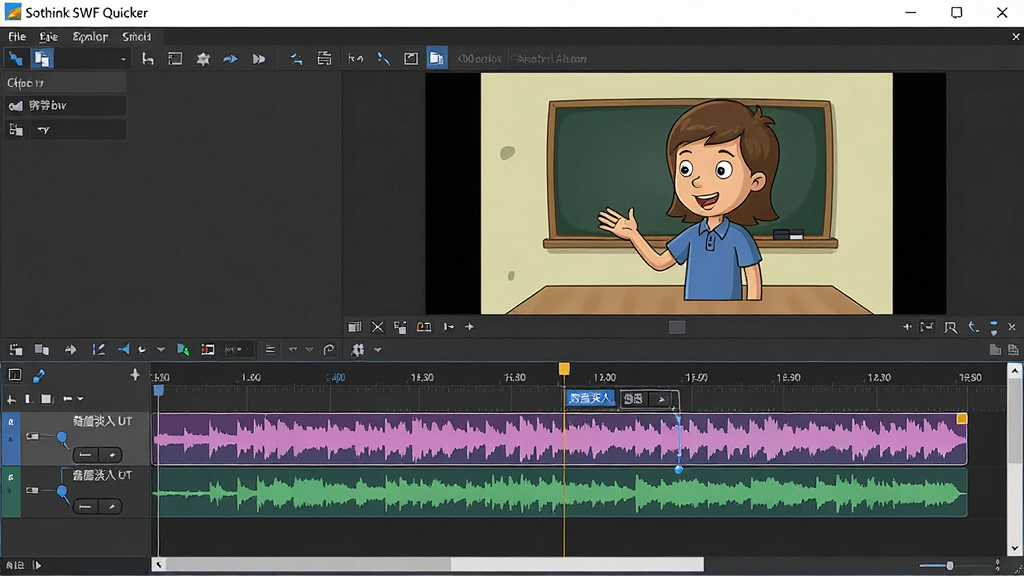
Task: Click the right pill button on the green track
Action: tap(111, 506)
